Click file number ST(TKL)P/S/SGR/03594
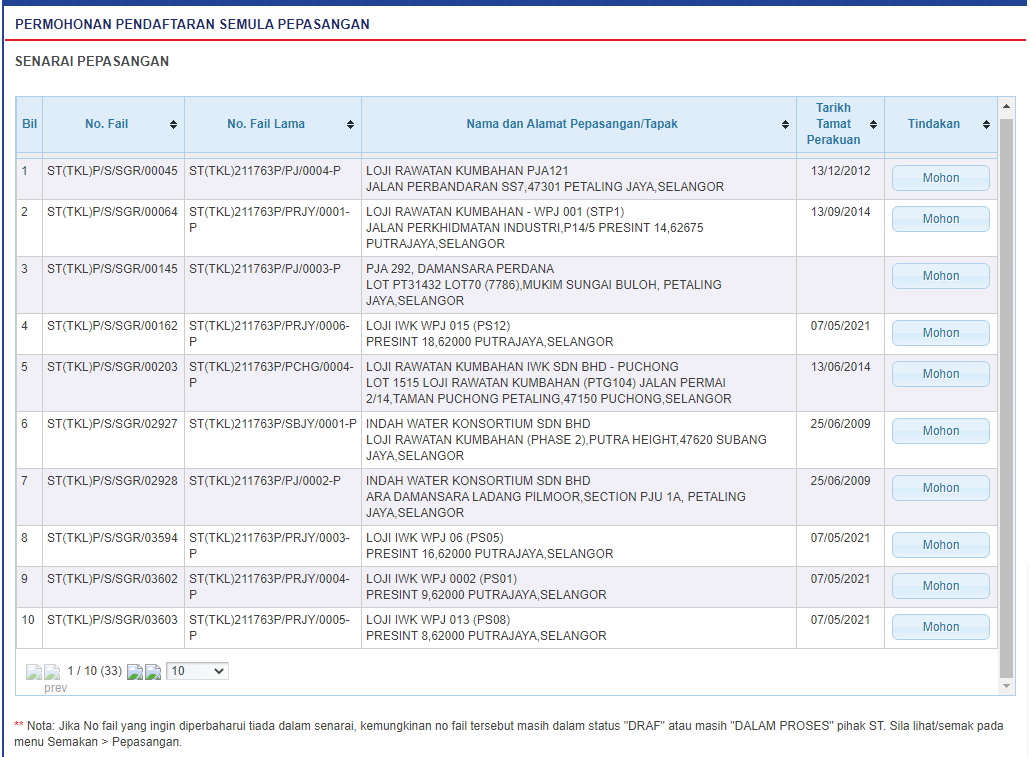This screenshot has width=1030, height=757. pos(112,538)
